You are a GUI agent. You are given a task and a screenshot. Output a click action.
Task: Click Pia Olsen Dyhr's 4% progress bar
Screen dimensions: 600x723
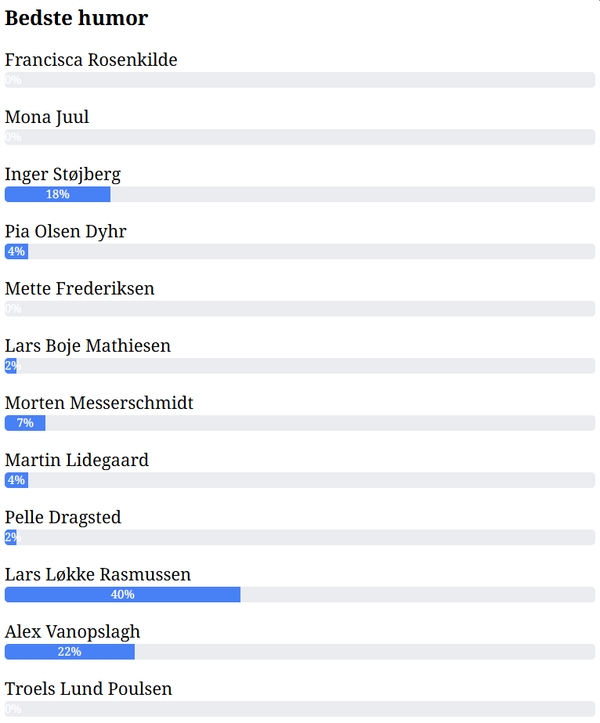click(x=16, y=251)
